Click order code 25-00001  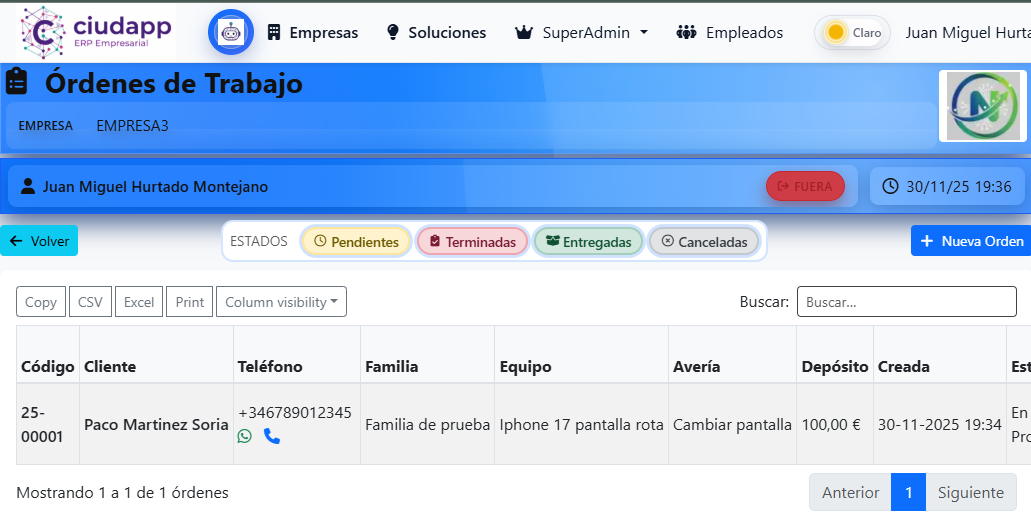pyautogui.click(x=42, y=425)
